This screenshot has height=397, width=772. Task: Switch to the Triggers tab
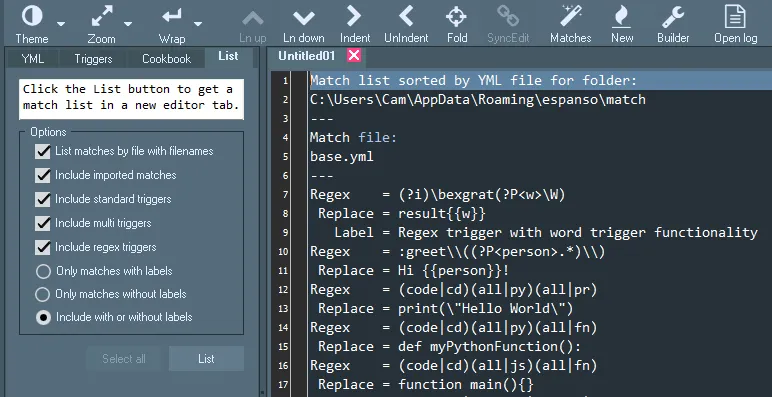tap(93, 59)
